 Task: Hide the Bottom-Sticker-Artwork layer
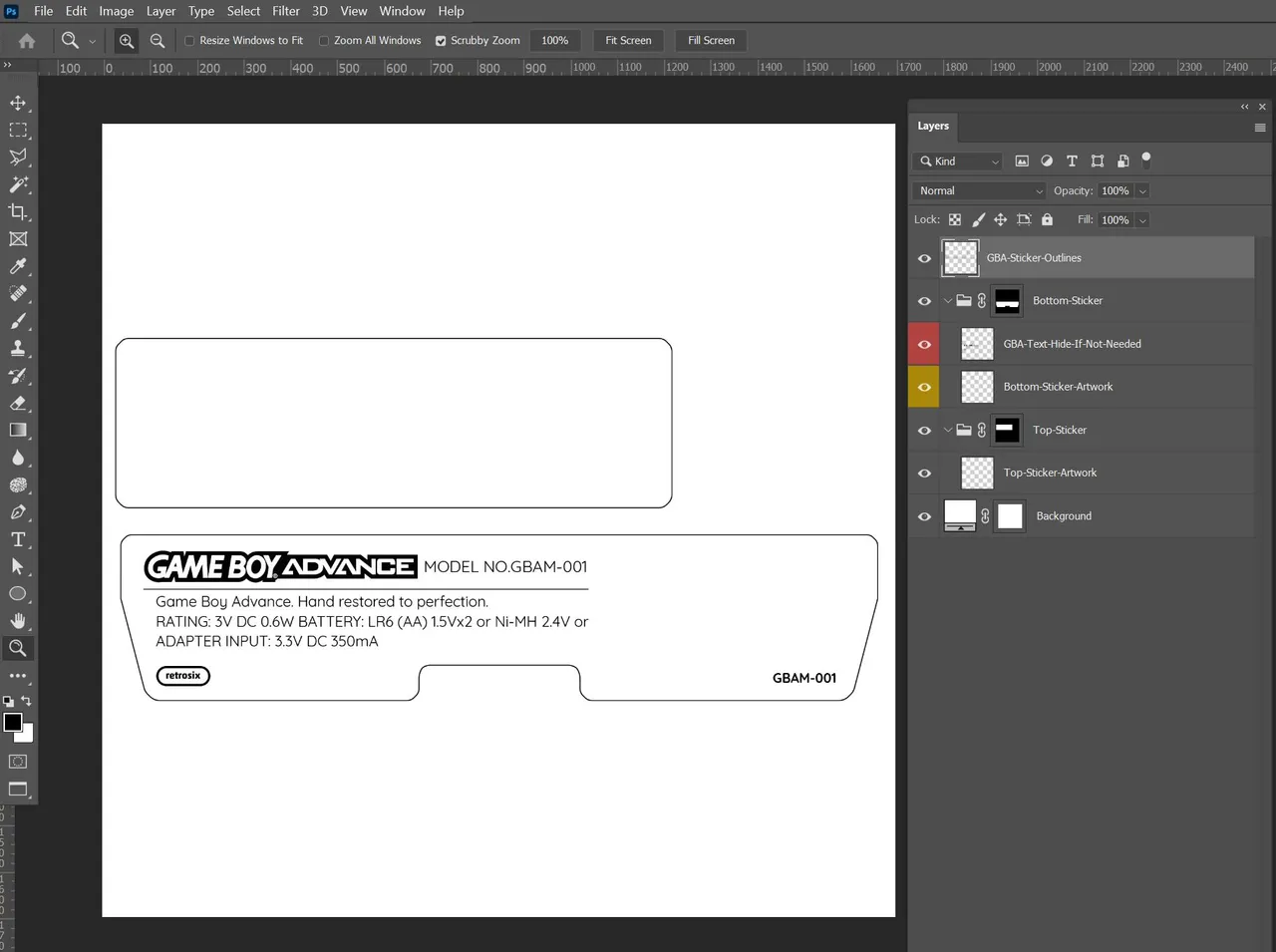pyautogui.click(x=924, y=387)
